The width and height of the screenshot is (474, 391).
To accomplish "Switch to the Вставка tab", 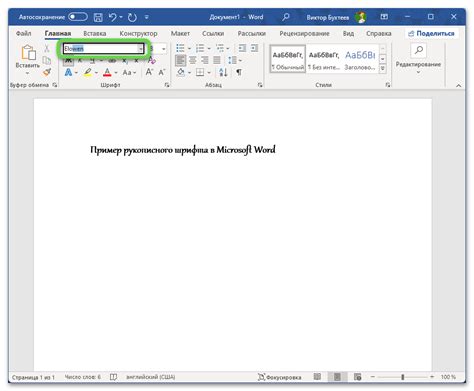I will pyautogui.click(x=95, y=33).
